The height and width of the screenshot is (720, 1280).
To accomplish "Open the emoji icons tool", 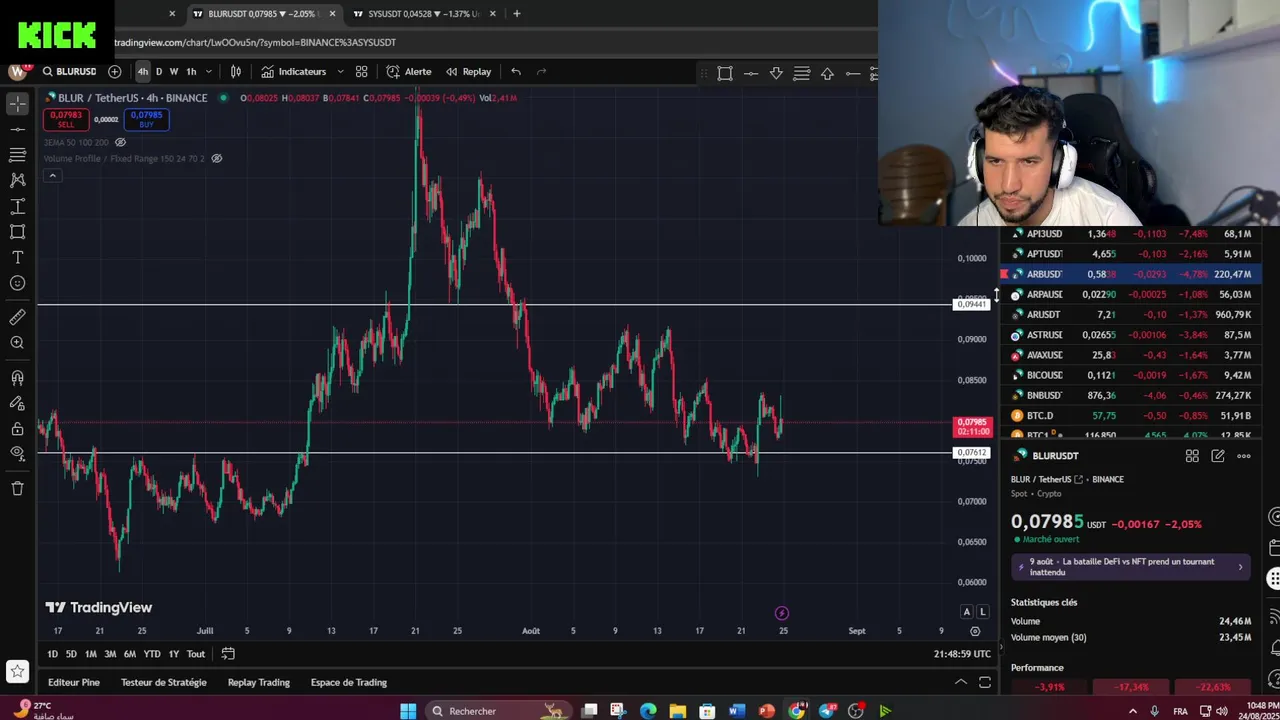I will coord(17,283).
